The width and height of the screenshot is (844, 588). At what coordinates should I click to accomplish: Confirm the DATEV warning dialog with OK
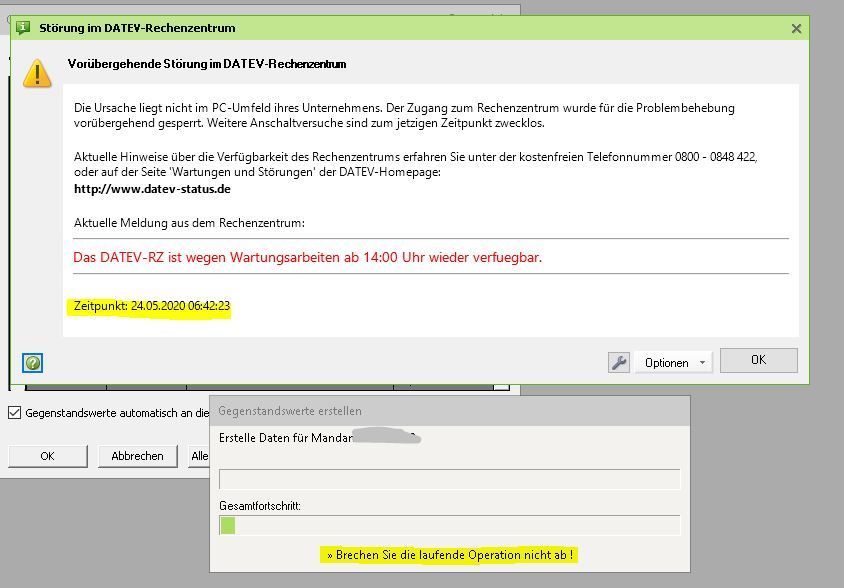tap(758, 360)
